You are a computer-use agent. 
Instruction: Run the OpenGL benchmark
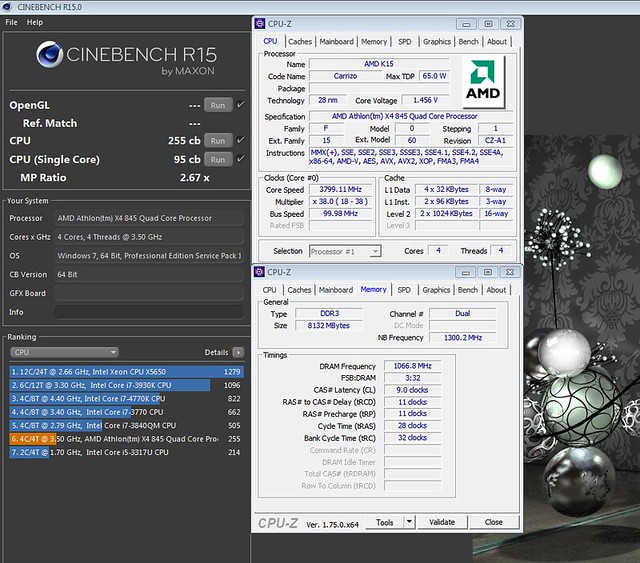(x=218, y=105)
